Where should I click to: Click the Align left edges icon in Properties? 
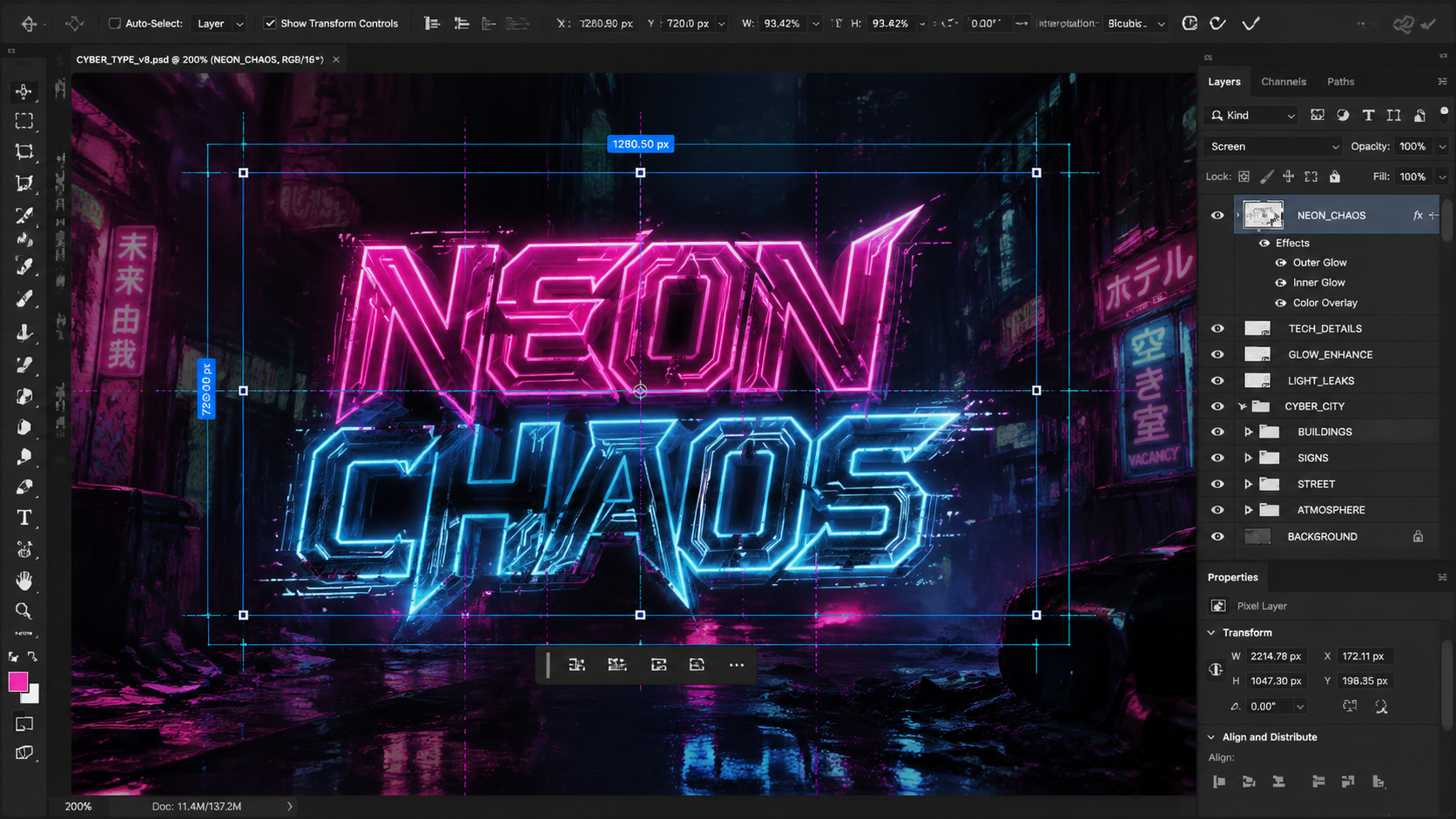[1219, 782]
